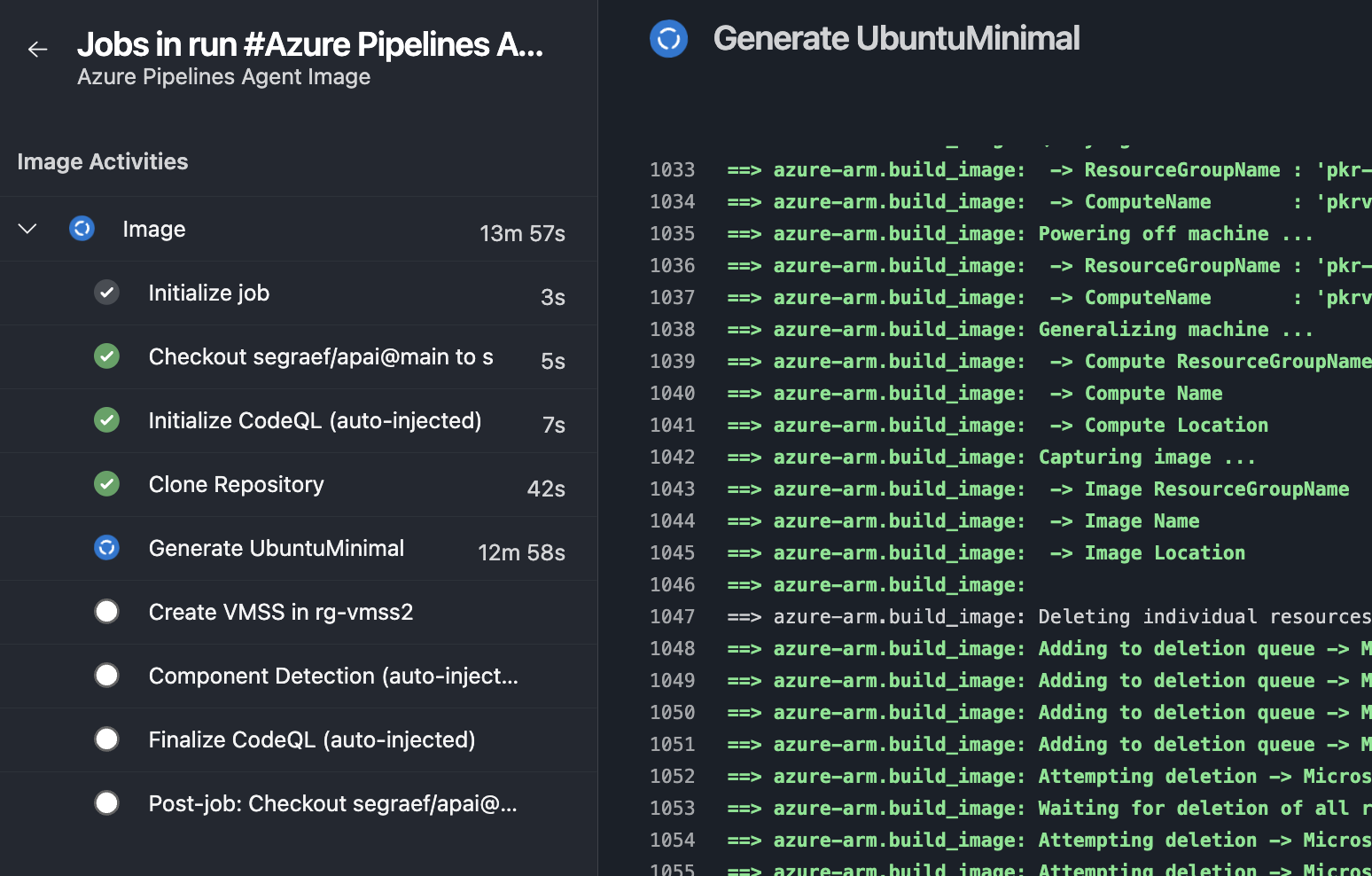Open Initialize CodeQL (auto-injected) step
Image resolution: width=1372 pixels, height=876 pixels.
click(x=299, y=420)
